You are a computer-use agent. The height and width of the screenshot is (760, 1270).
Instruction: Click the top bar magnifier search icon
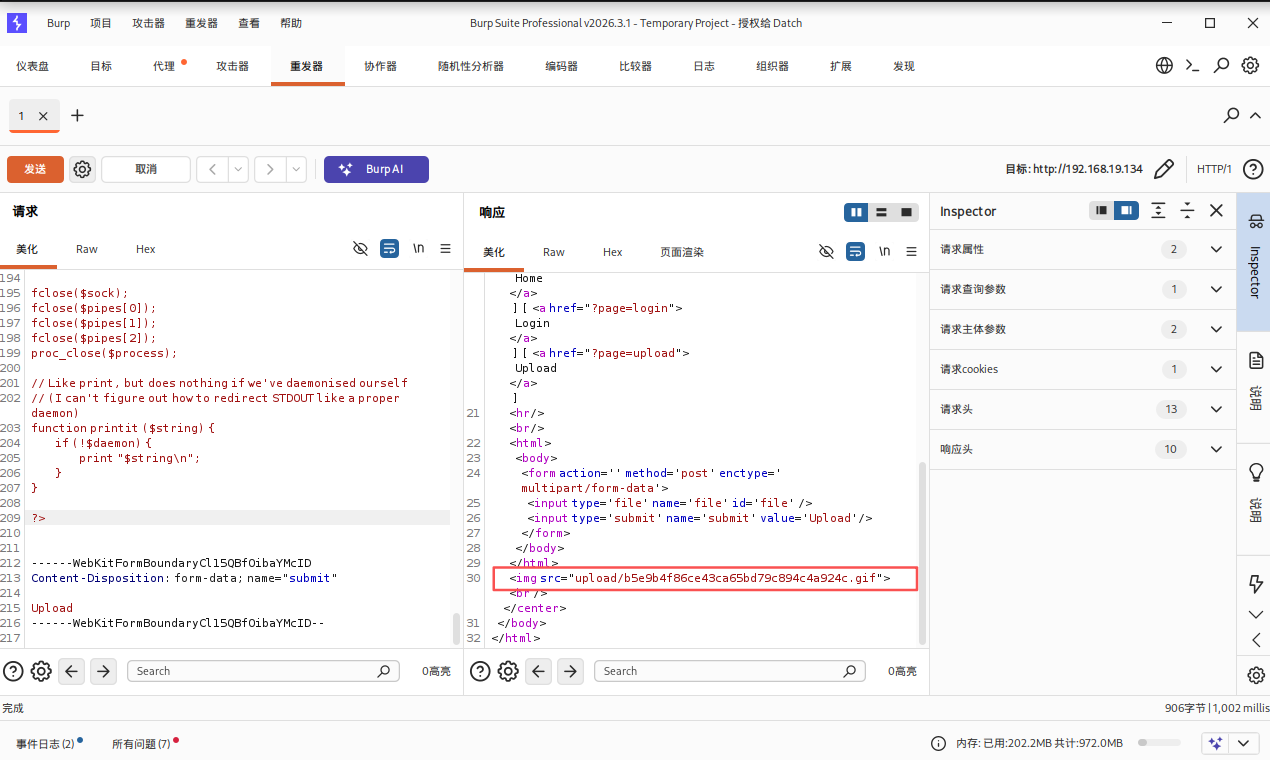[1221, 66]
